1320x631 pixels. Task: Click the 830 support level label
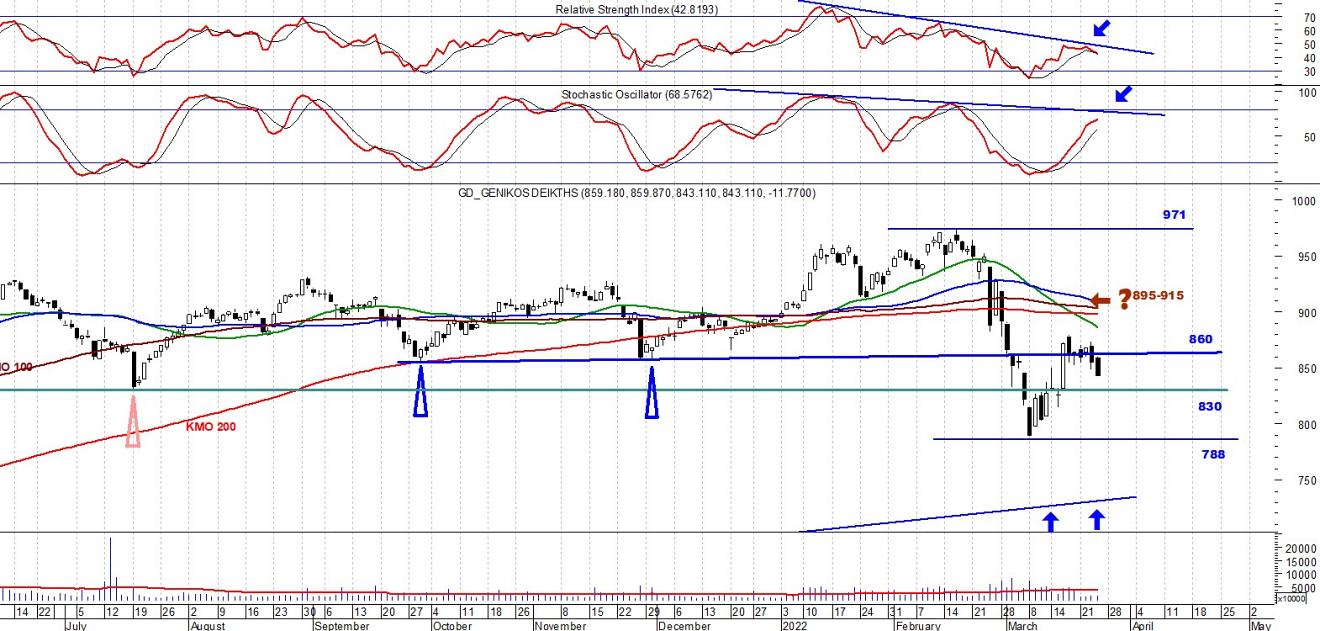(1210, 407)
